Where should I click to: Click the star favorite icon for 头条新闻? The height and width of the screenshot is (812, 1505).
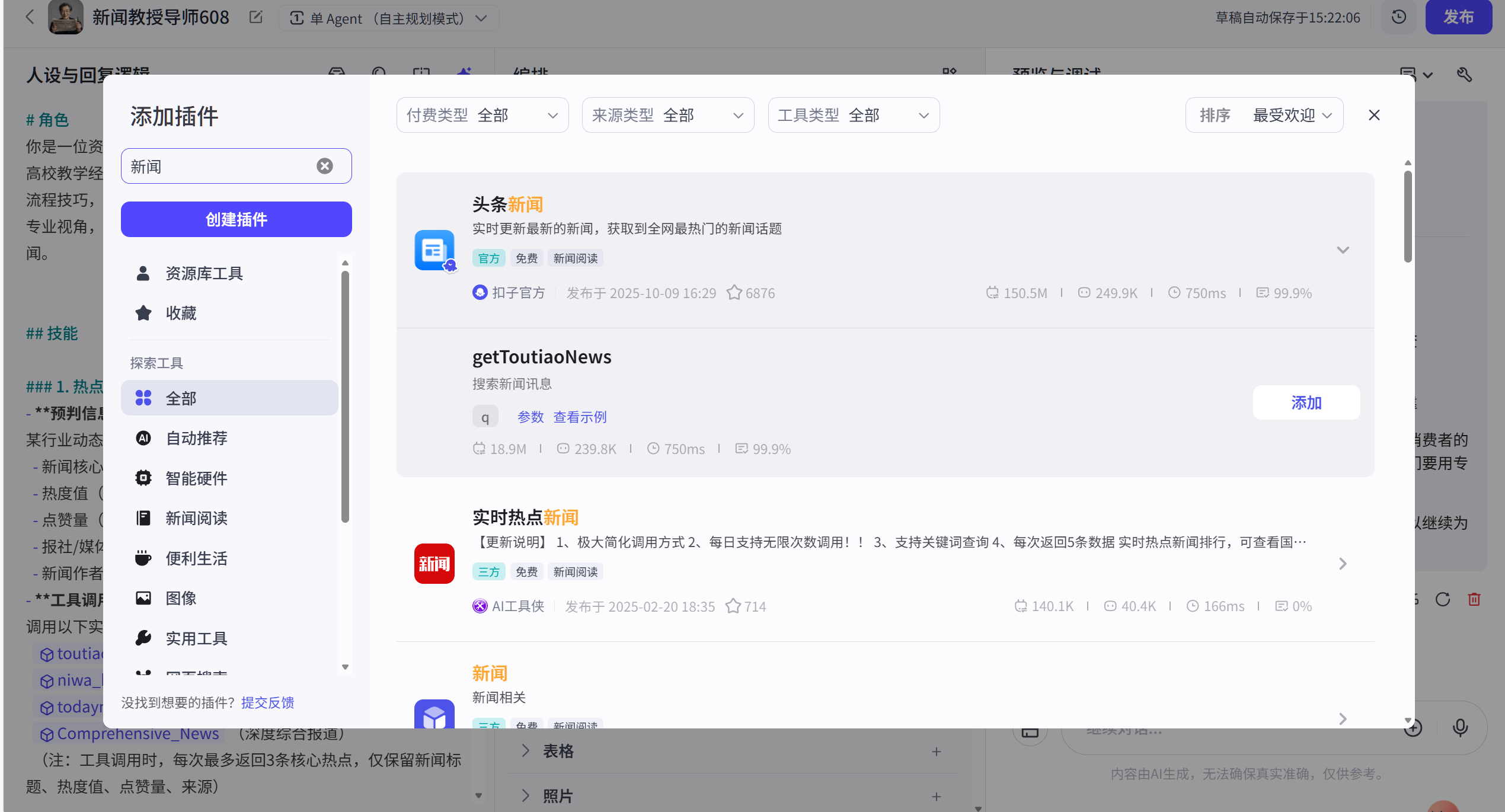click(734, 293)
